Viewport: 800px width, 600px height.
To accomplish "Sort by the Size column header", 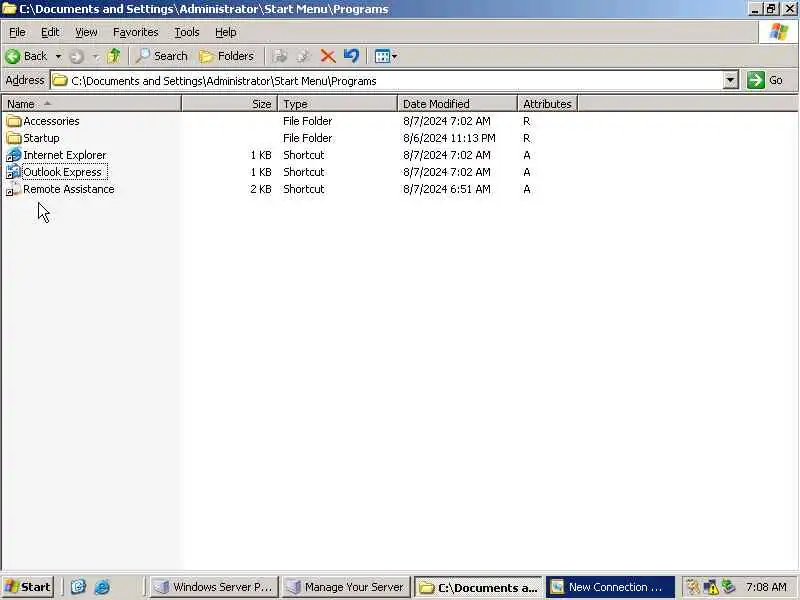I will coord(230,104).
